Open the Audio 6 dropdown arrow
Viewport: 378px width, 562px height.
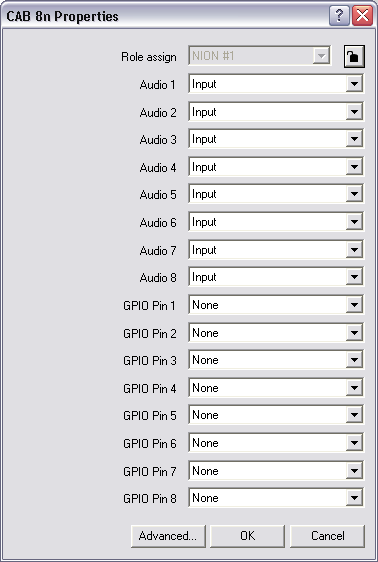coord(354,222)
